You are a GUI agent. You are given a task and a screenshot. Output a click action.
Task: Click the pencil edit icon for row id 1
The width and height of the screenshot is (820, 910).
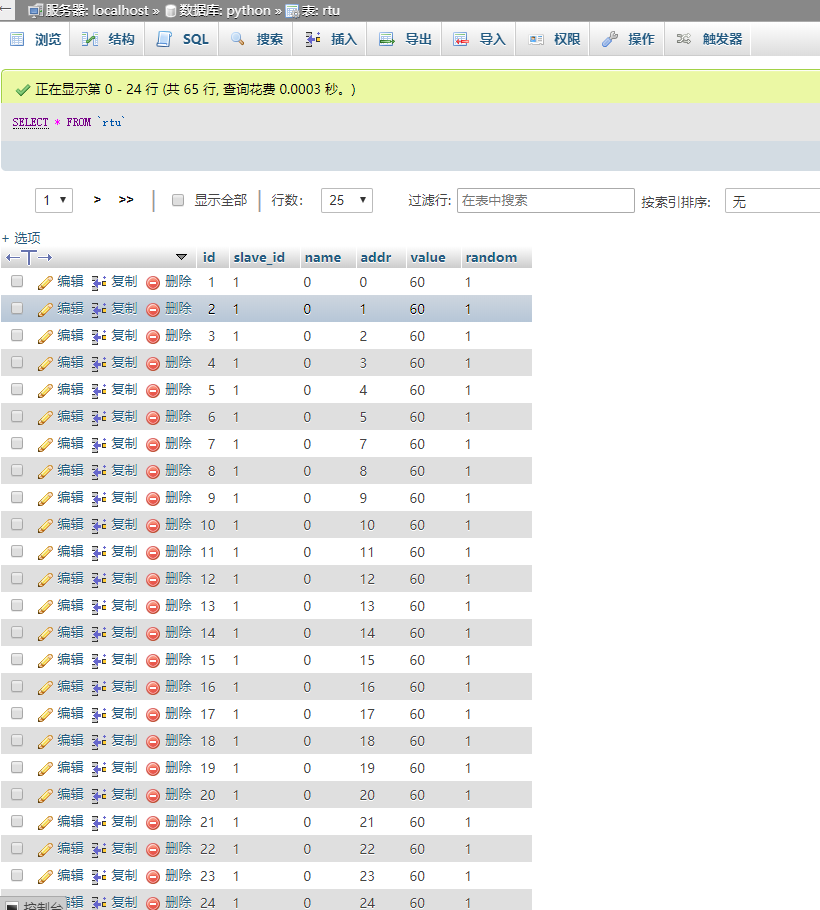point(45,283)
